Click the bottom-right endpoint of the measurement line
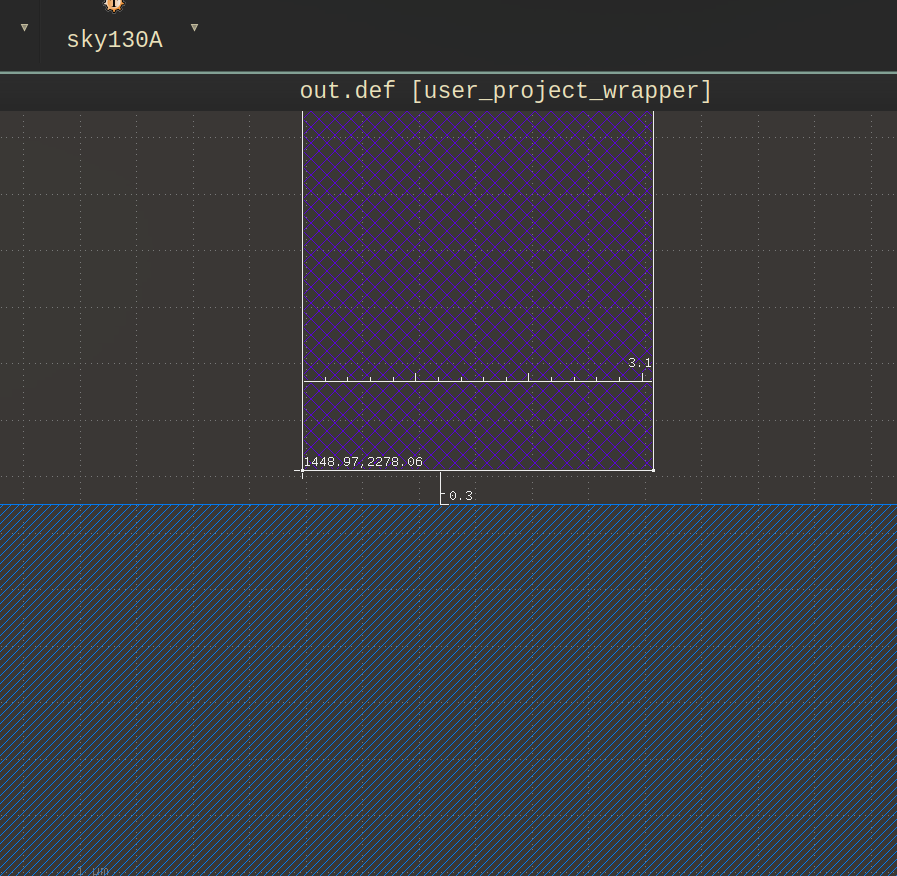 pos(653,468)
